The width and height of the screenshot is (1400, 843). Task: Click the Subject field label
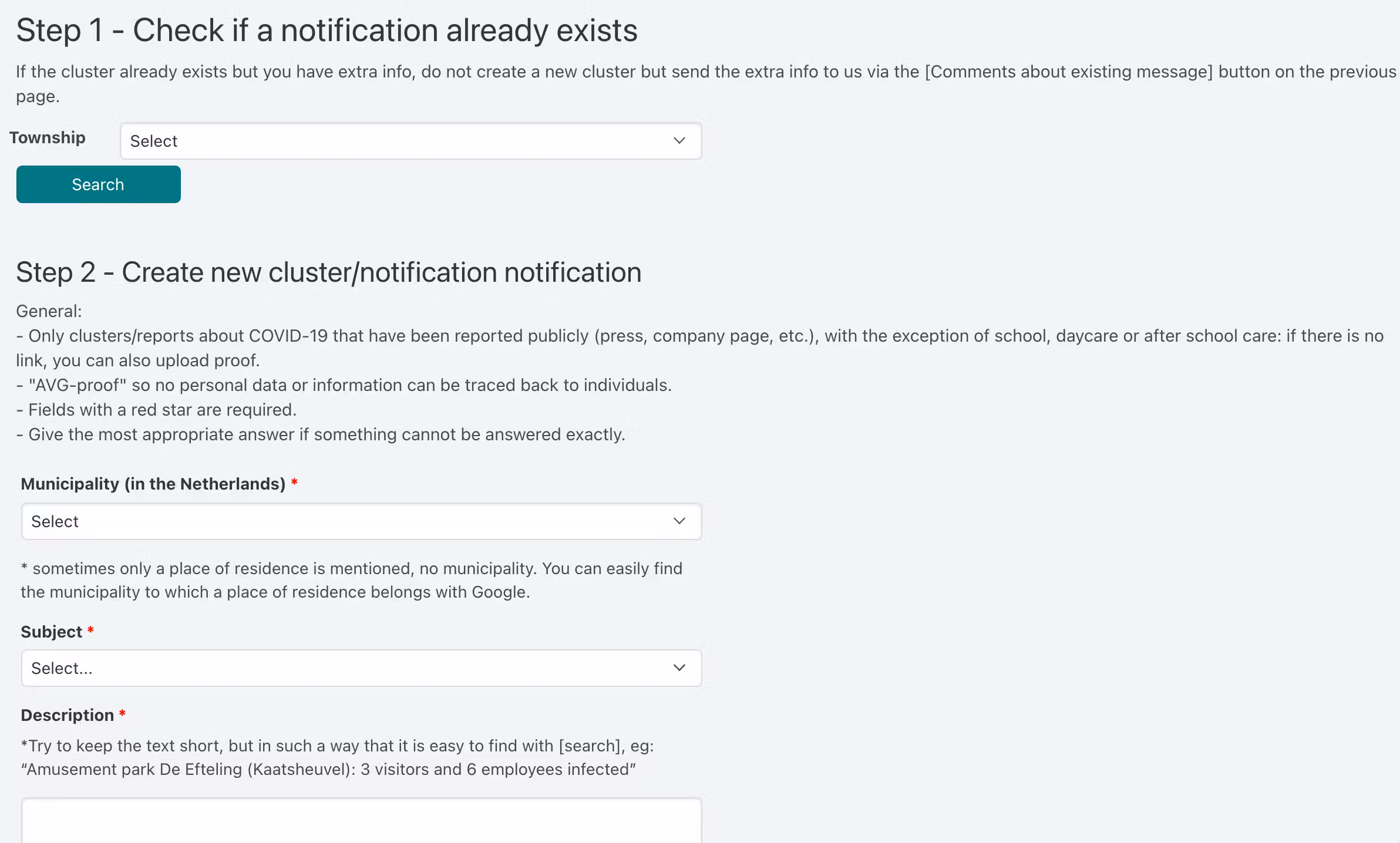(51, 632)
